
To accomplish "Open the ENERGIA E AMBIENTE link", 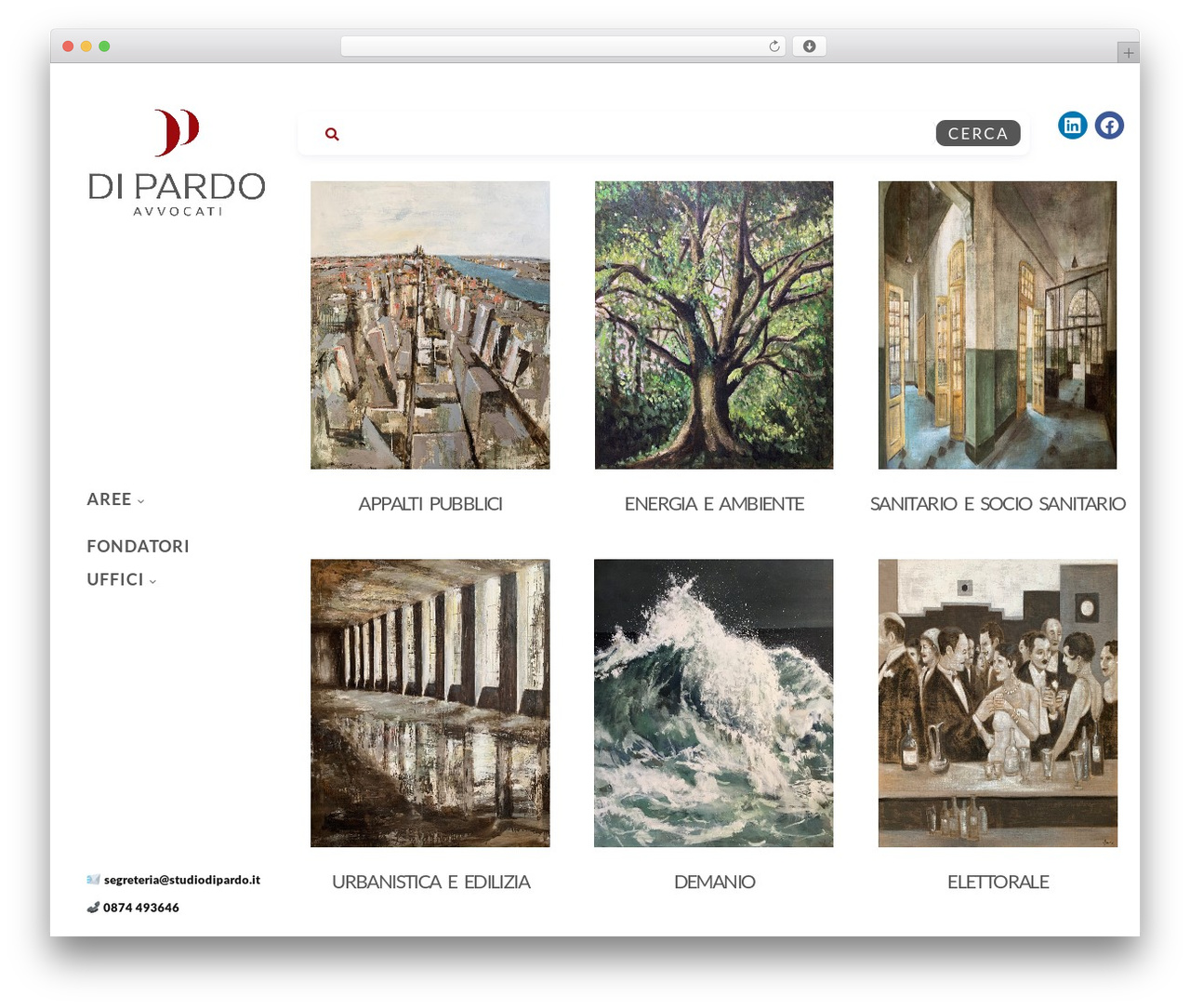I will coord(714,504).
